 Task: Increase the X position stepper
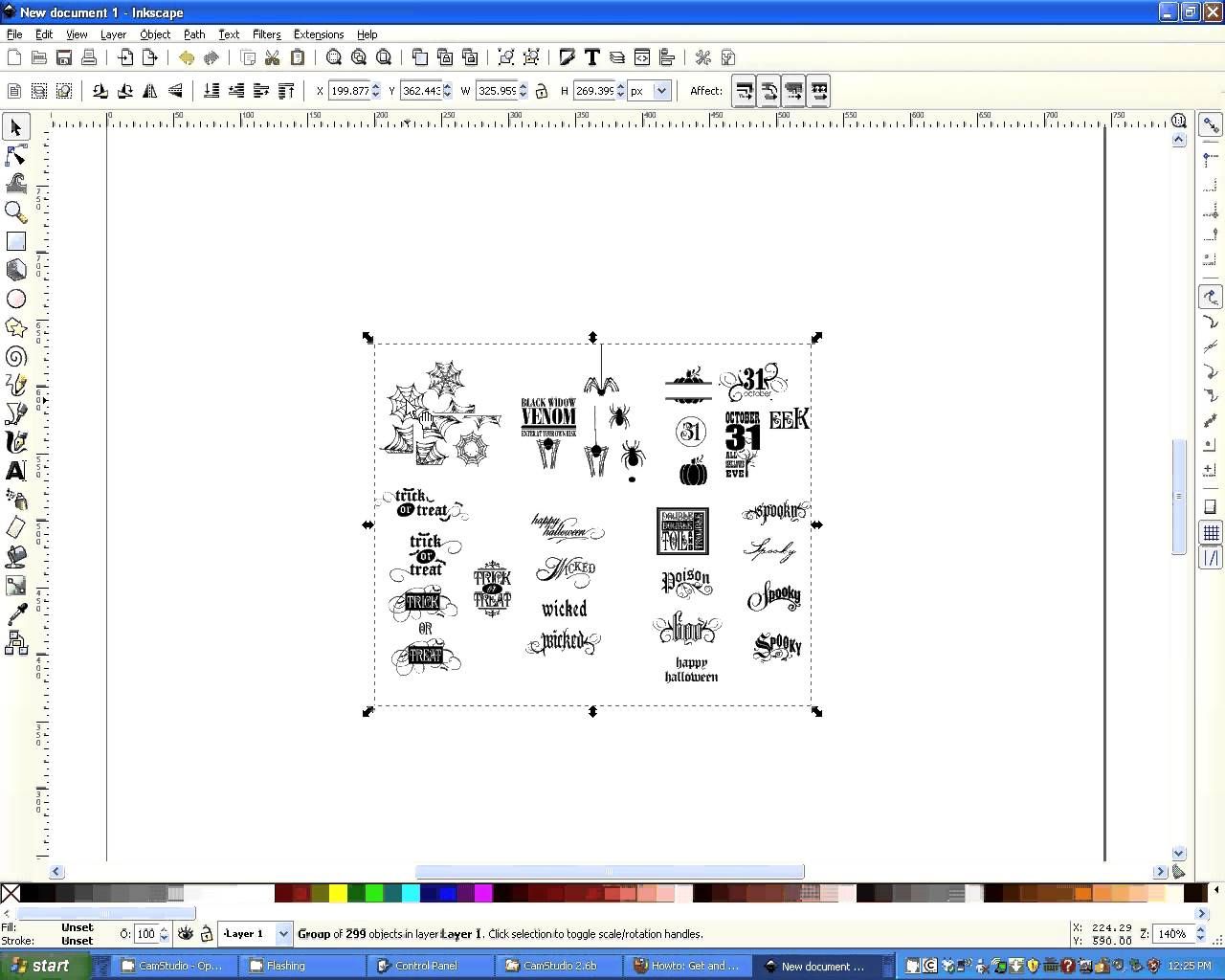376,86
